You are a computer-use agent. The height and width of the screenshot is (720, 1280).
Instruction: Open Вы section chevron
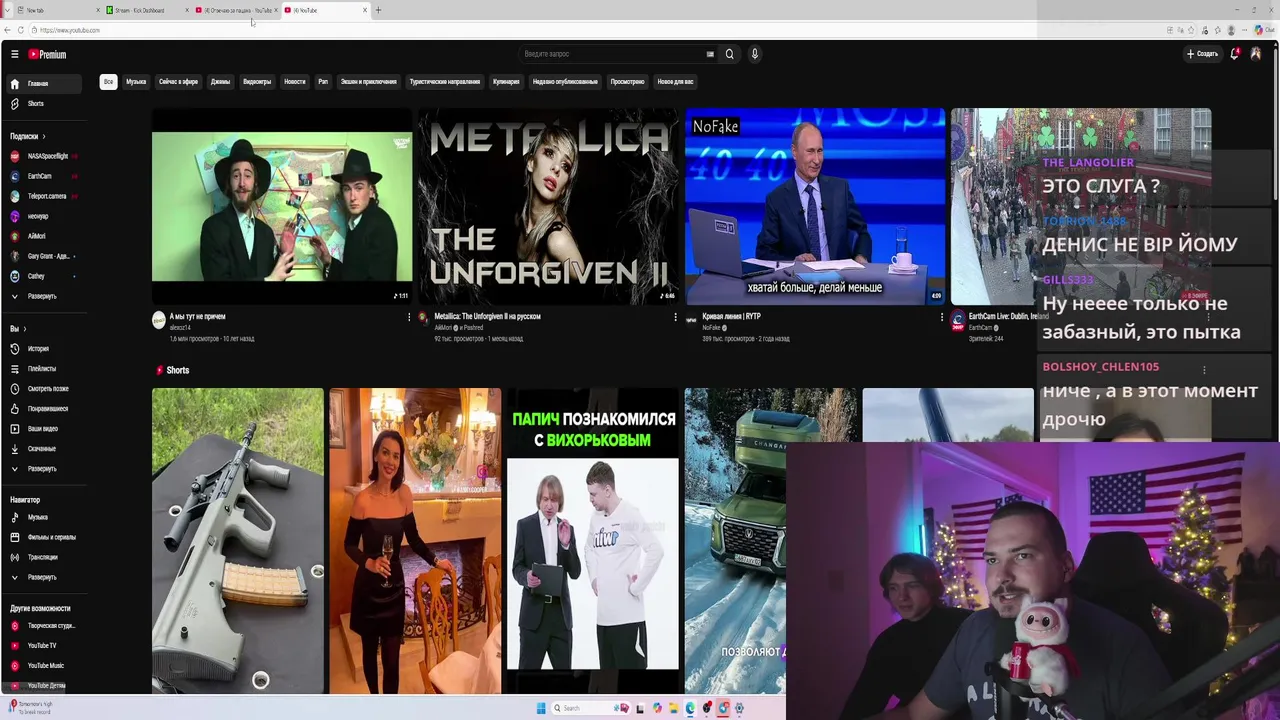[25, 329]
